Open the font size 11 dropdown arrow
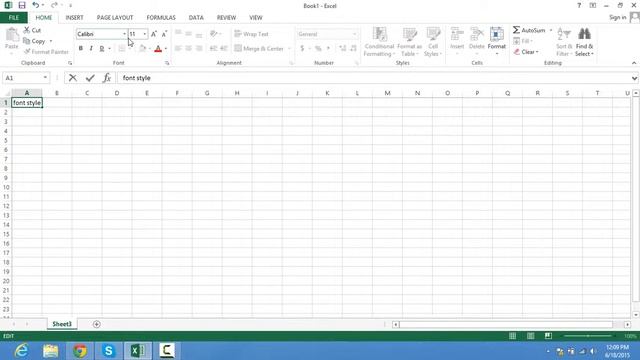The image size is (640, 360). [144, 34]
